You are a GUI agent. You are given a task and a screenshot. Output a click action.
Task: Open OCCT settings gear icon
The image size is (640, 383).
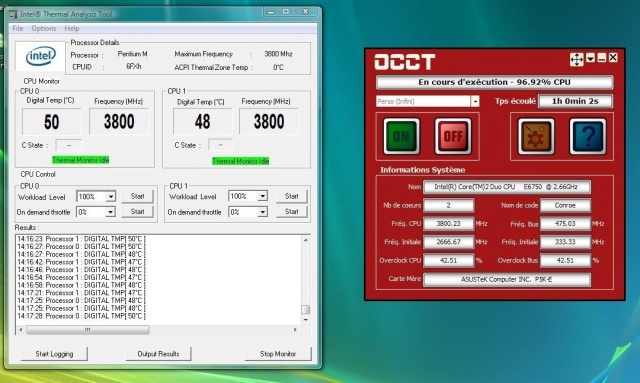pyautogui.click(x=536, y=136)
